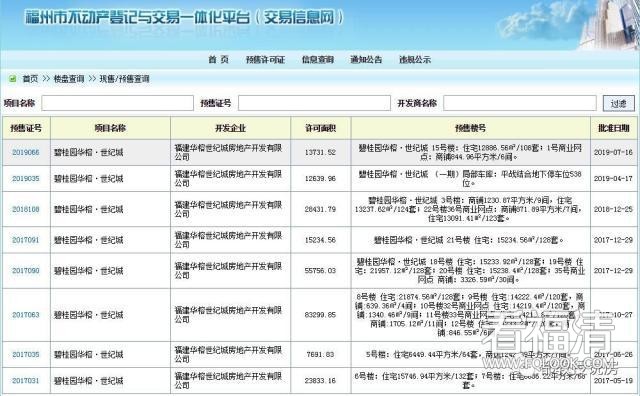Click the 过滤 filter button
Viewport: 640px width, 396px height.
619,103
